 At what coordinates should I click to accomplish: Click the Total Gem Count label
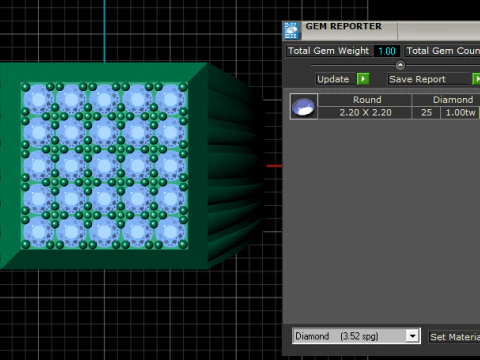point(443,51)
